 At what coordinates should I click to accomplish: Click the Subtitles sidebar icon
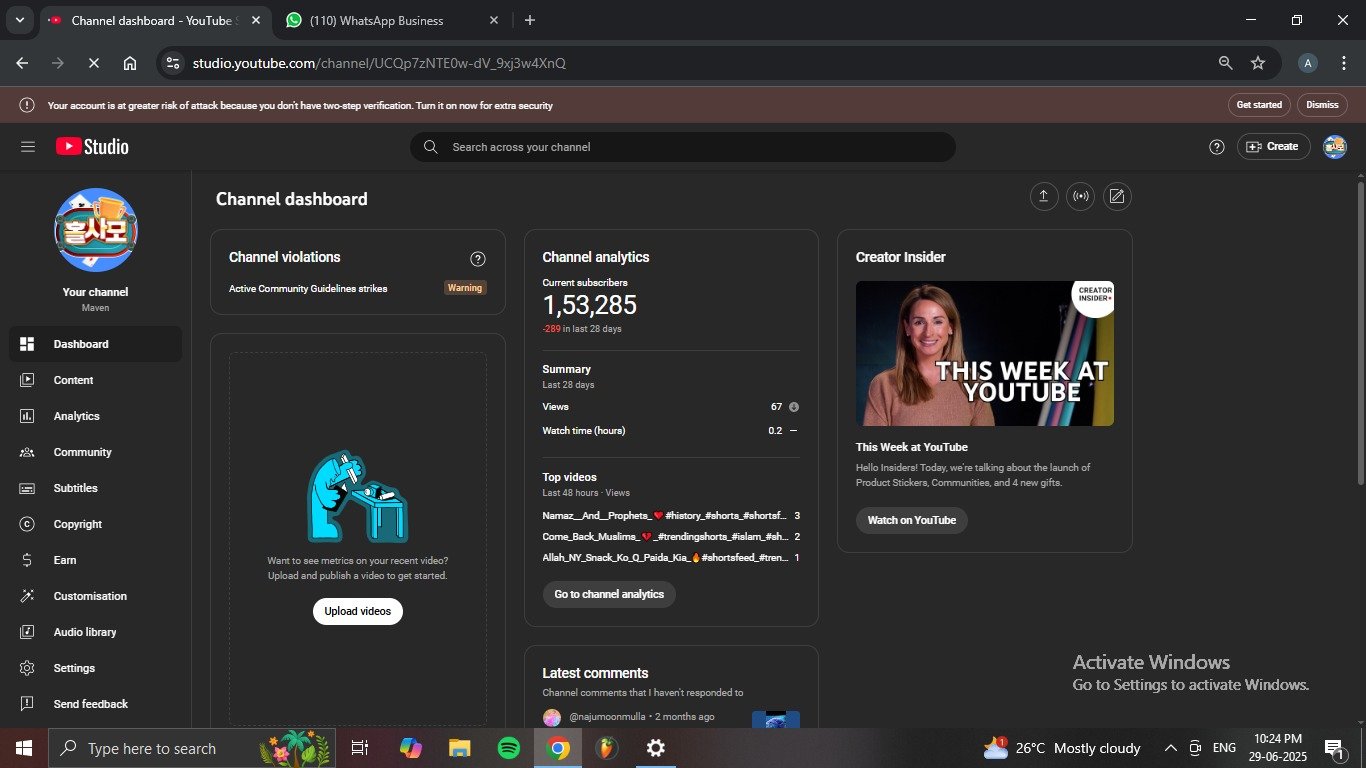pos(27,488)
